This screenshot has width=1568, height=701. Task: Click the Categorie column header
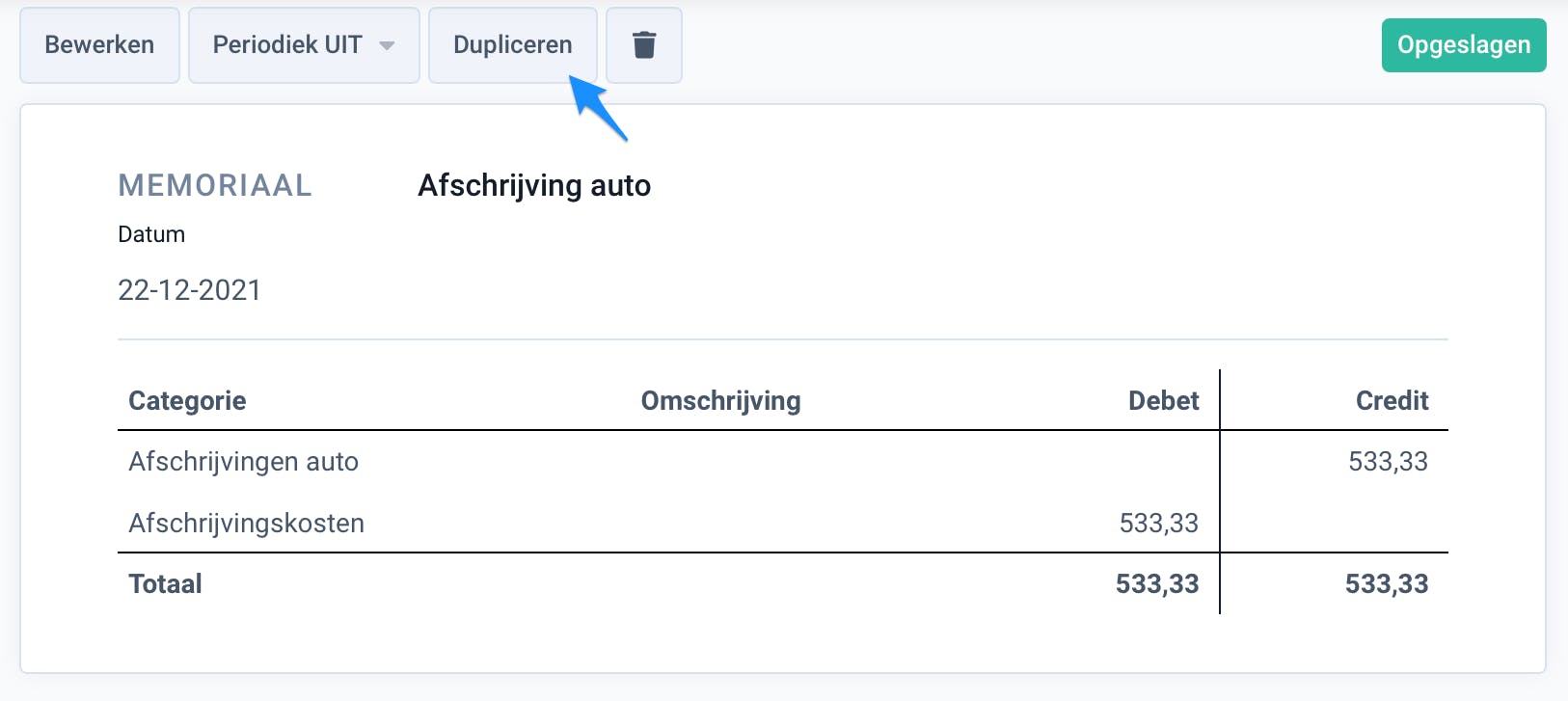(186, 400)
